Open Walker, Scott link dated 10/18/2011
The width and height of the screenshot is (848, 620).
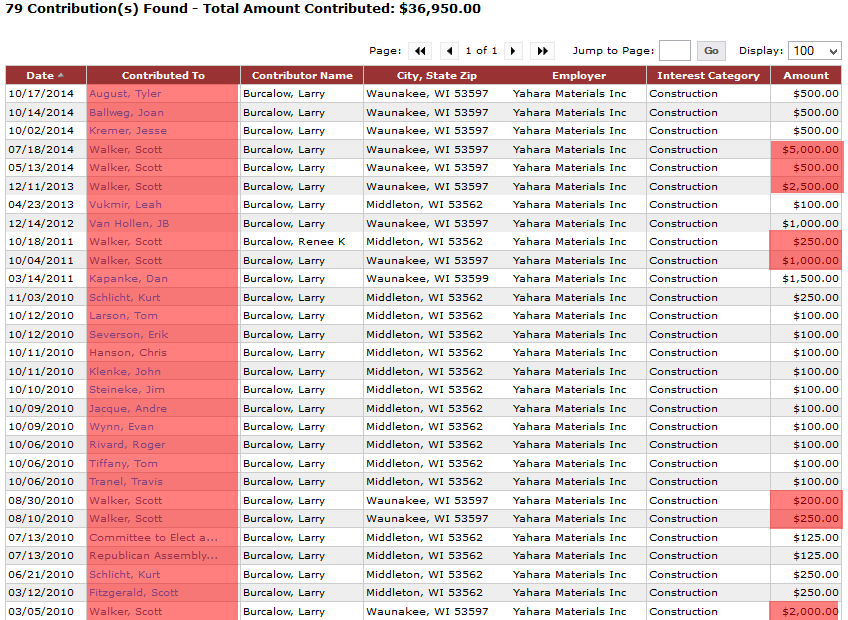125,242
